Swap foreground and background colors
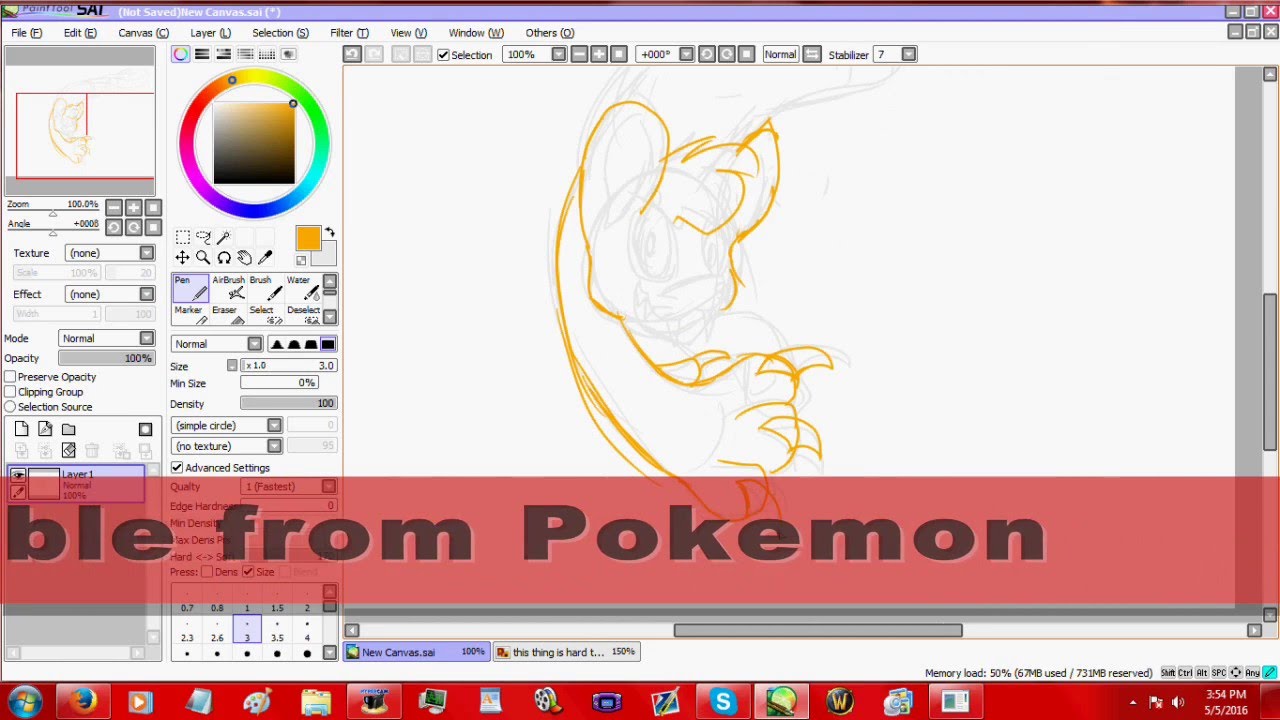 point(330,233)
